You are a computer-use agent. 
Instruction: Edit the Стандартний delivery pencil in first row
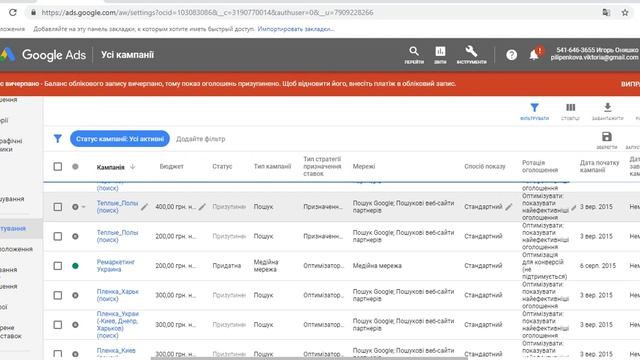pyautogui.click(x=509, y=207)
